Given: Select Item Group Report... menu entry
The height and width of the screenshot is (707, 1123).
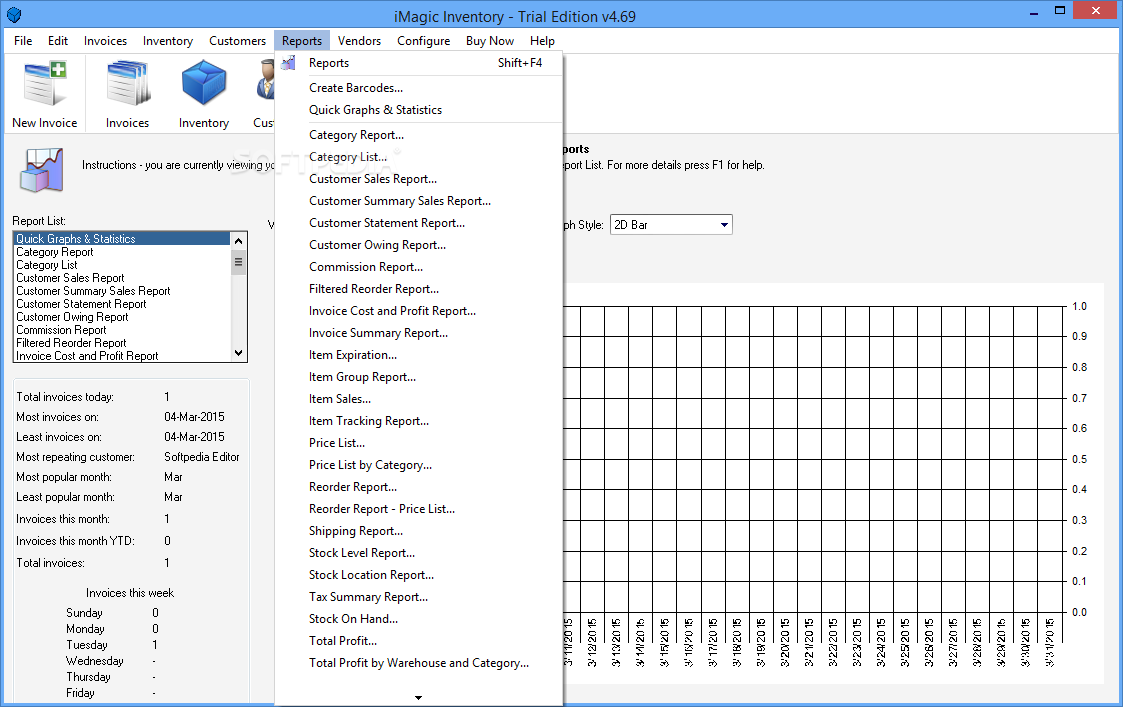Looking at the screenshot, I should click(419, 377).
